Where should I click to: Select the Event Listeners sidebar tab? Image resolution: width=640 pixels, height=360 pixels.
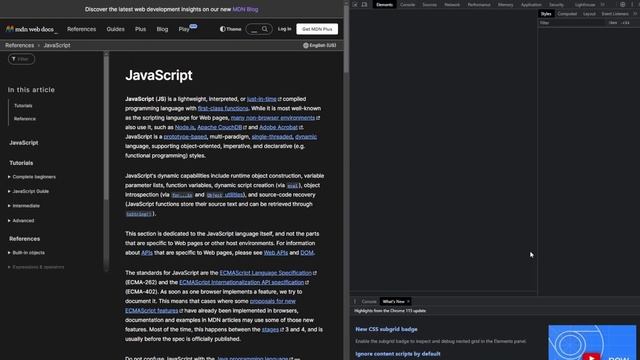615,14
